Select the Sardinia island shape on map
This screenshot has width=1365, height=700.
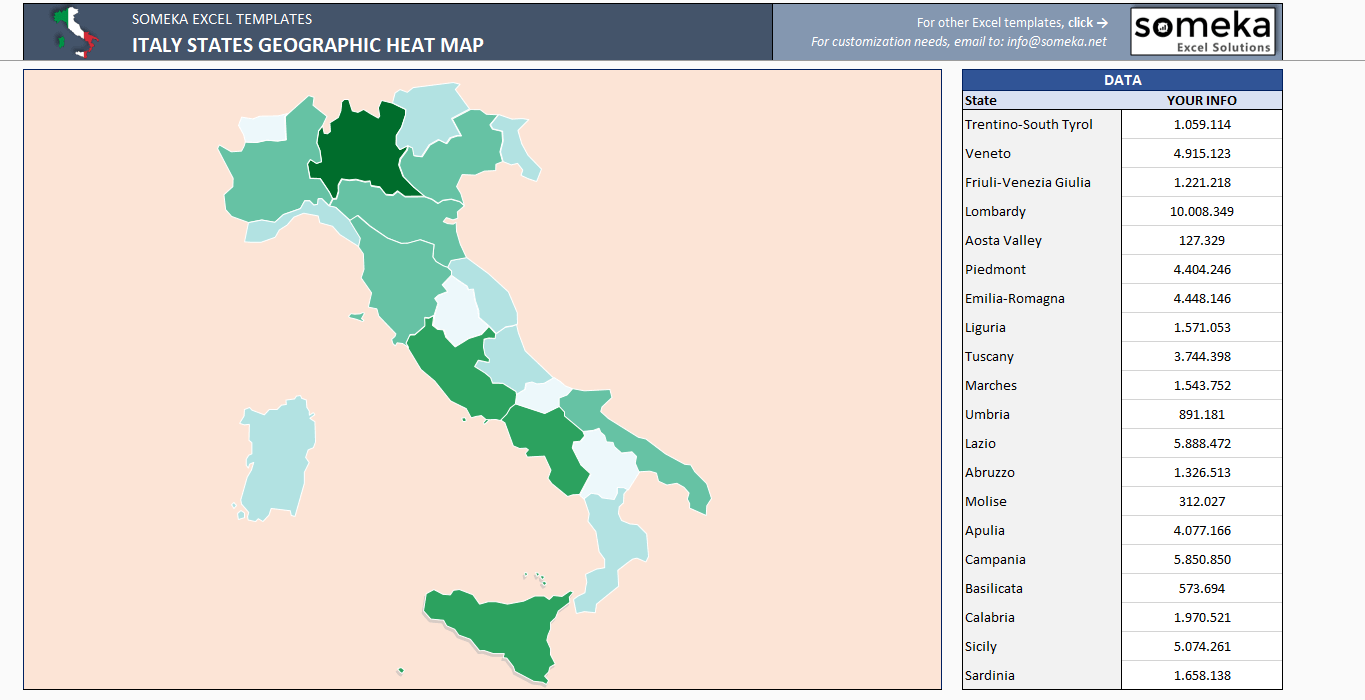(x=277, y=462)
